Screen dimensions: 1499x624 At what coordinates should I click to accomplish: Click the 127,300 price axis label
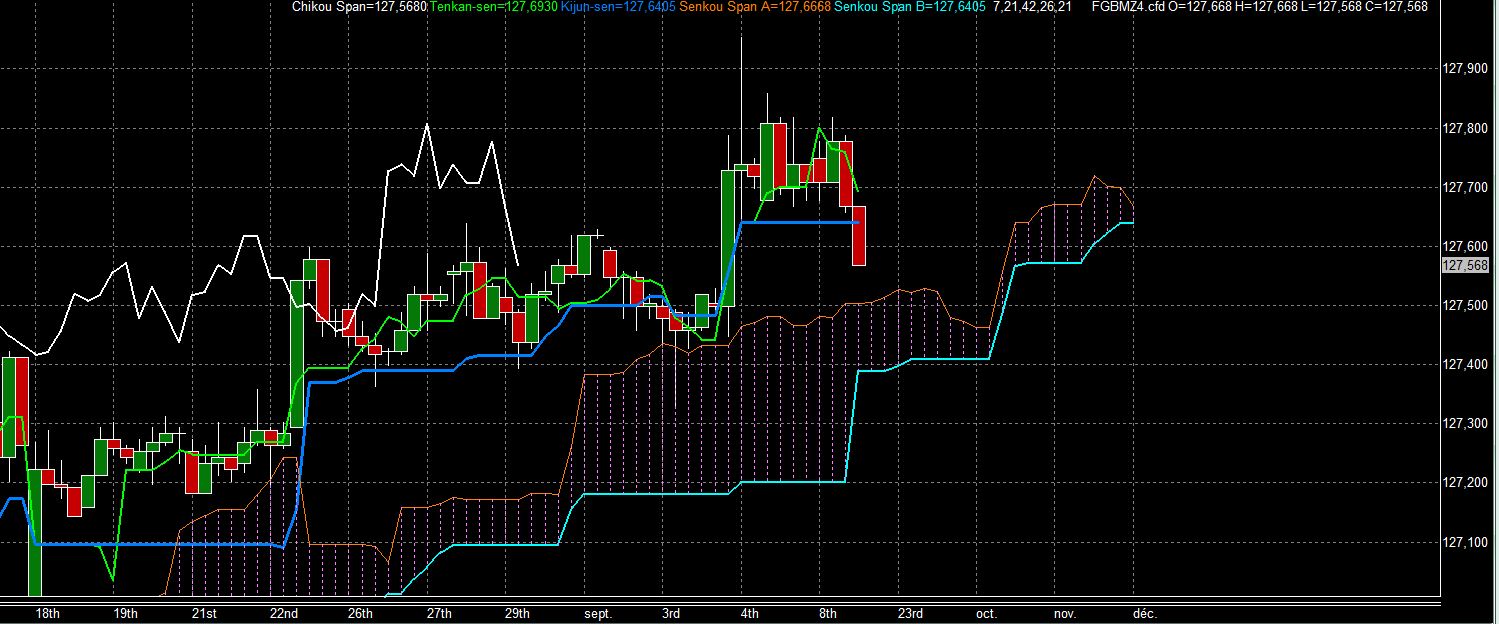point(1466,424)
